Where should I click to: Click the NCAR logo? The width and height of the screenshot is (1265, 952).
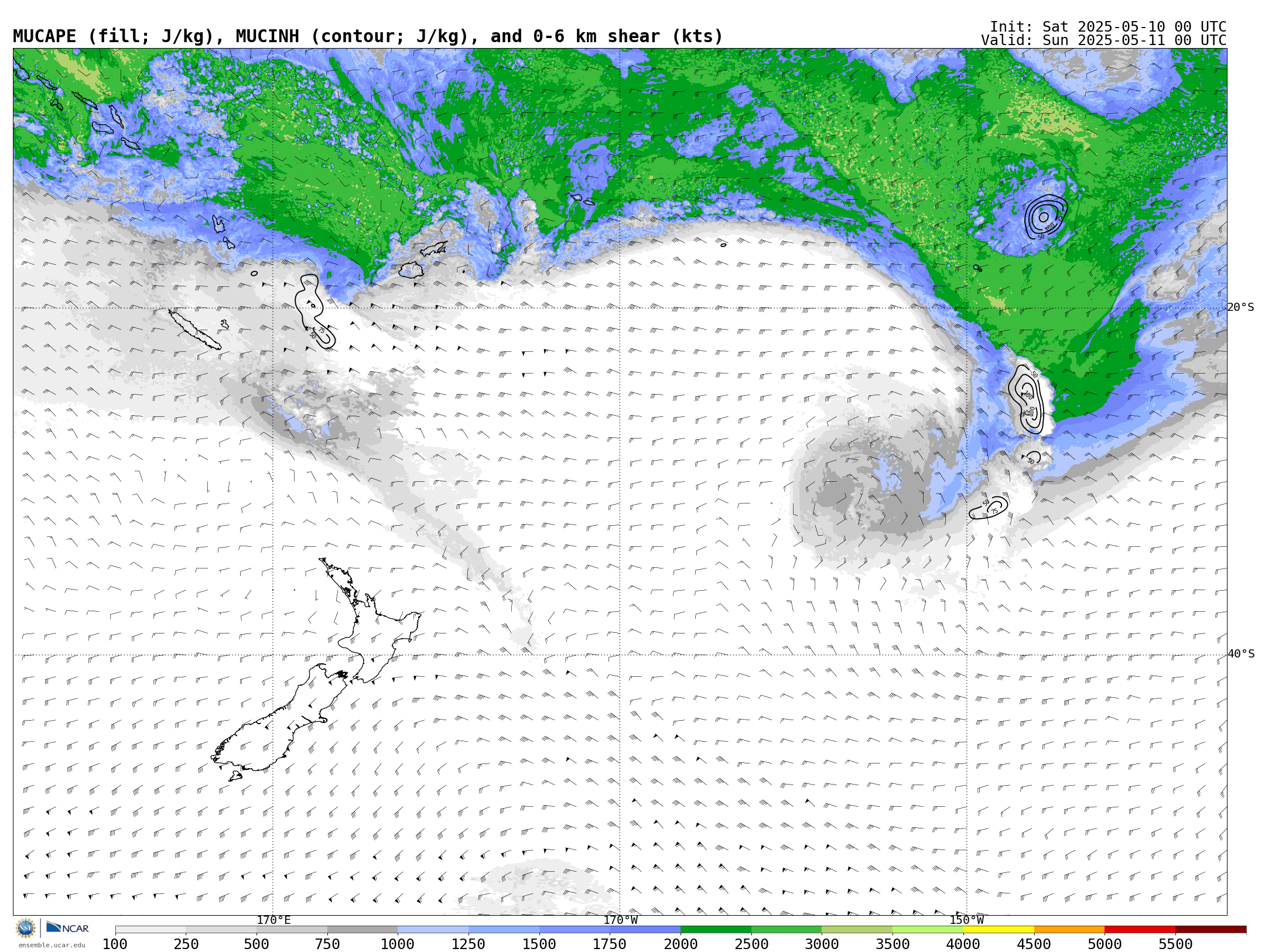67,927
